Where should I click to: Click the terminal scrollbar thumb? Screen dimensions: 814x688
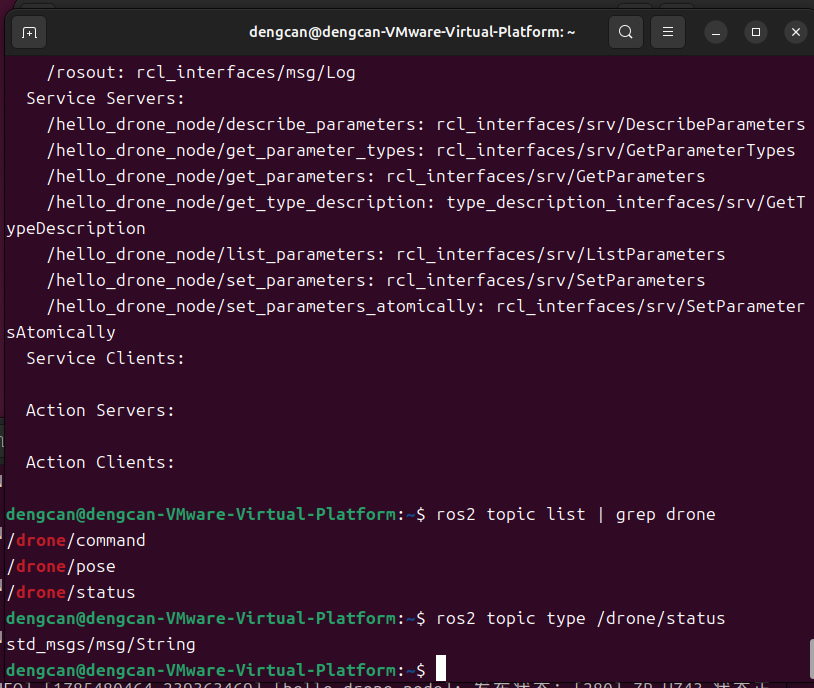pyautogui.click(x=811, y=658)
